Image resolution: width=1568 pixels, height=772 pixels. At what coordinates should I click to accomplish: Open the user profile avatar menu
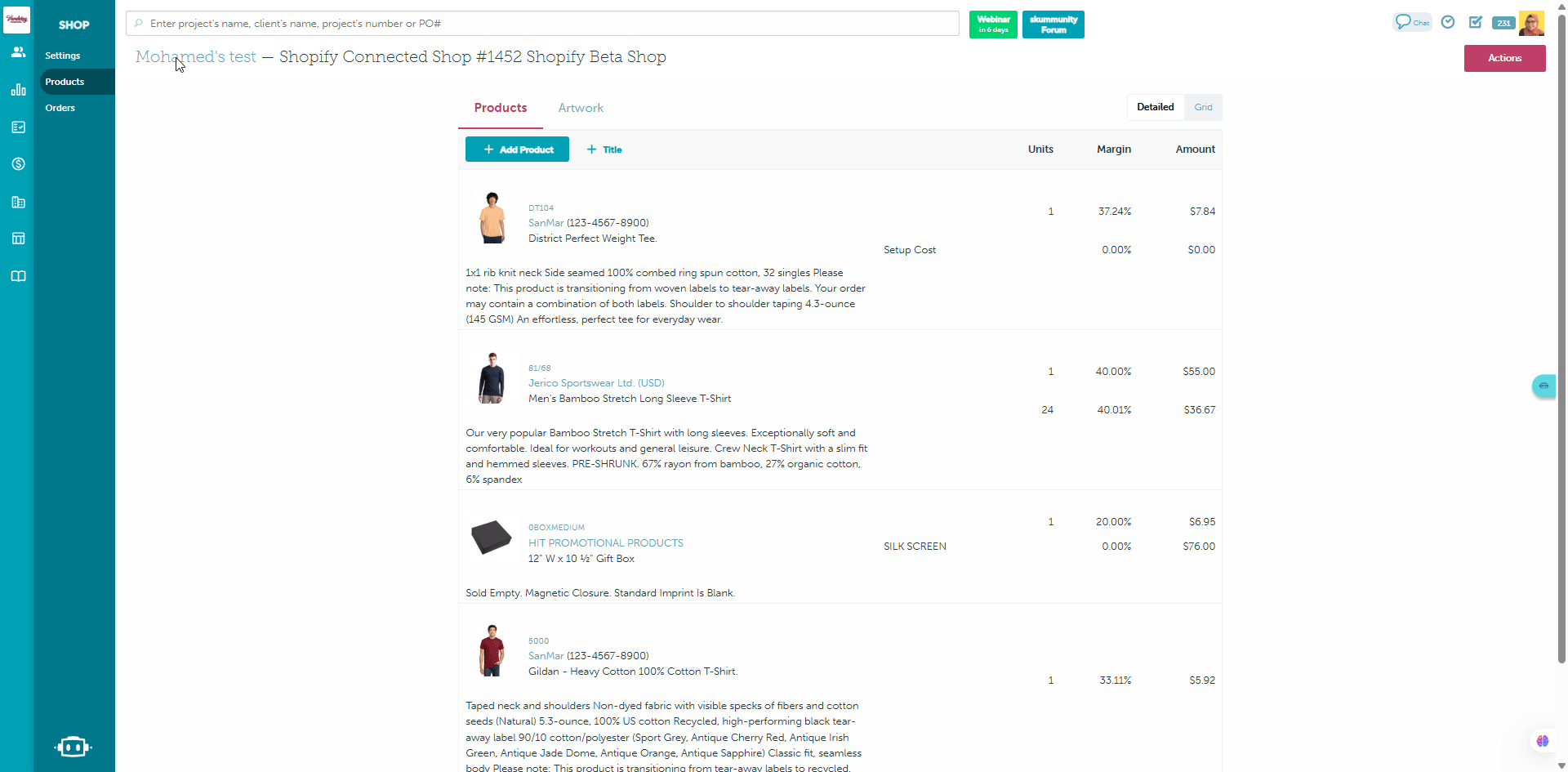click(x=1531, y=23)
